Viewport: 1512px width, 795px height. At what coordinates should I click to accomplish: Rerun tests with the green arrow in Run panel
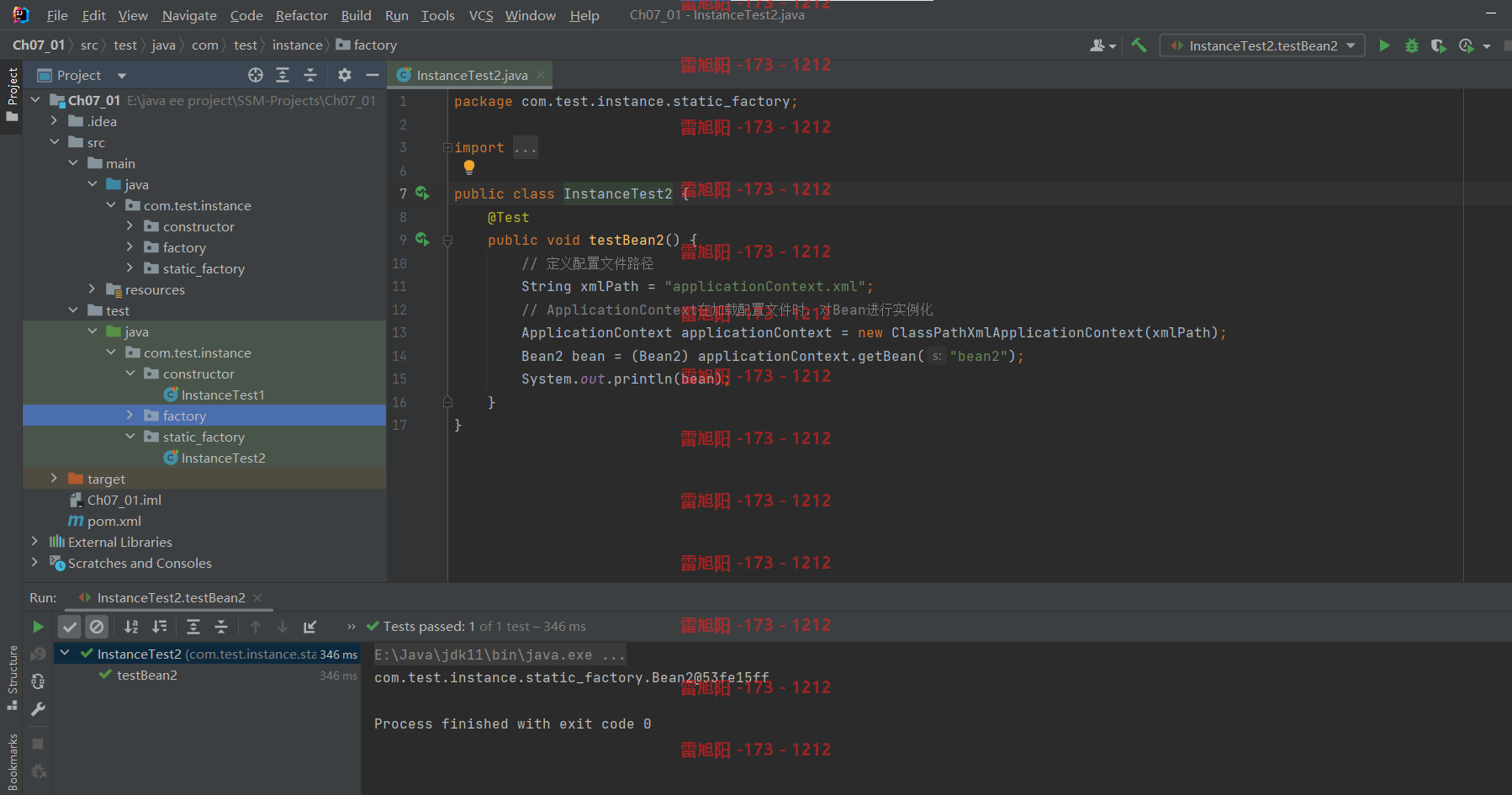(38, 627)
